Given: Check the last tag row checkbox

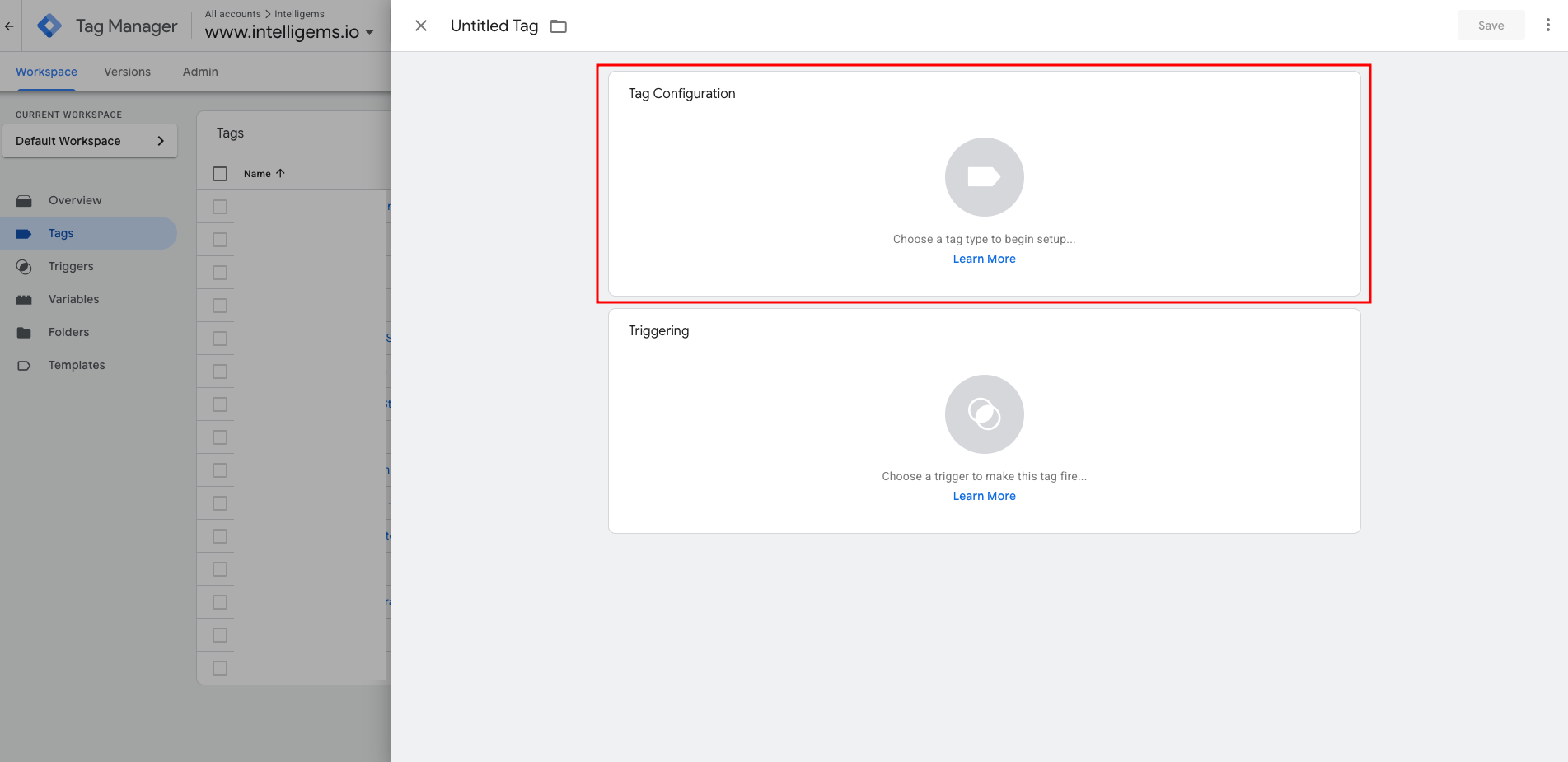Looking at the screenshot, I should pos(220,668).
